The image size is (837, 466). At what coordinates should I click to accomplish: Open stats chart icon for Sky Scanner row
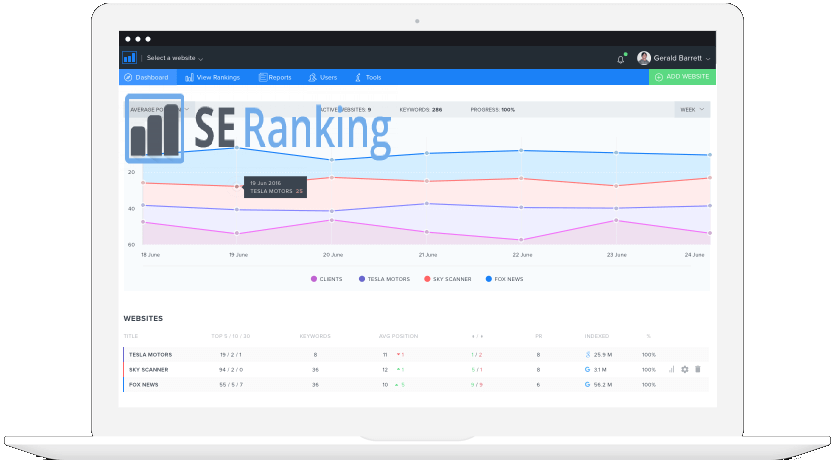pos(671,369)
